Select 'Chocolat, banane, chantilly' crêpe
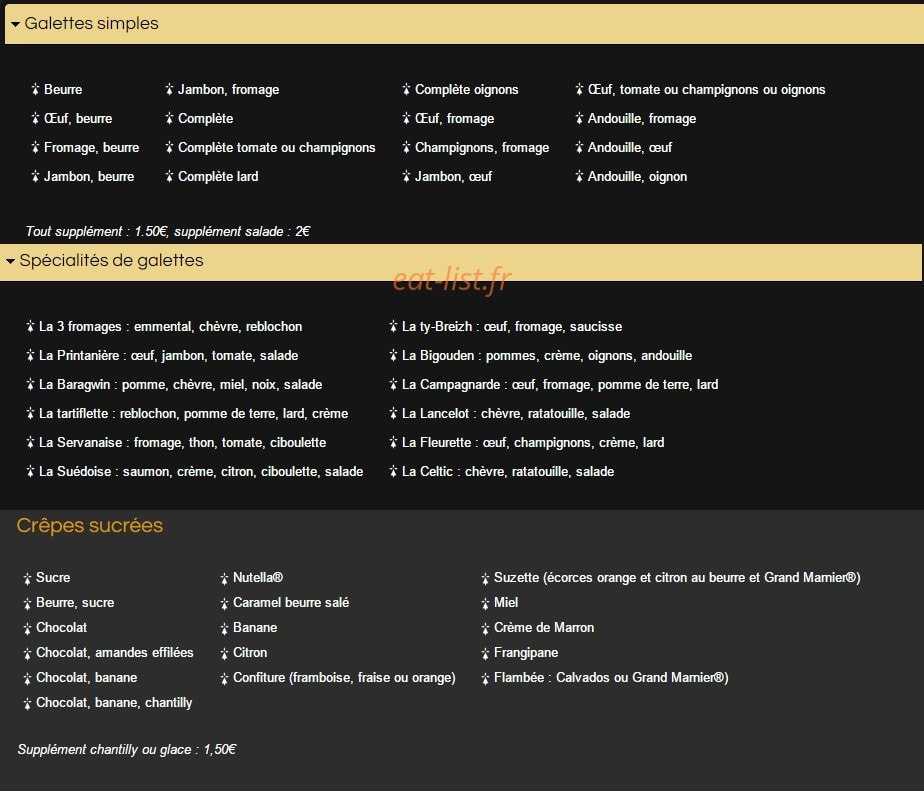Viewport: 924px width, 792px height. point(114,702)
